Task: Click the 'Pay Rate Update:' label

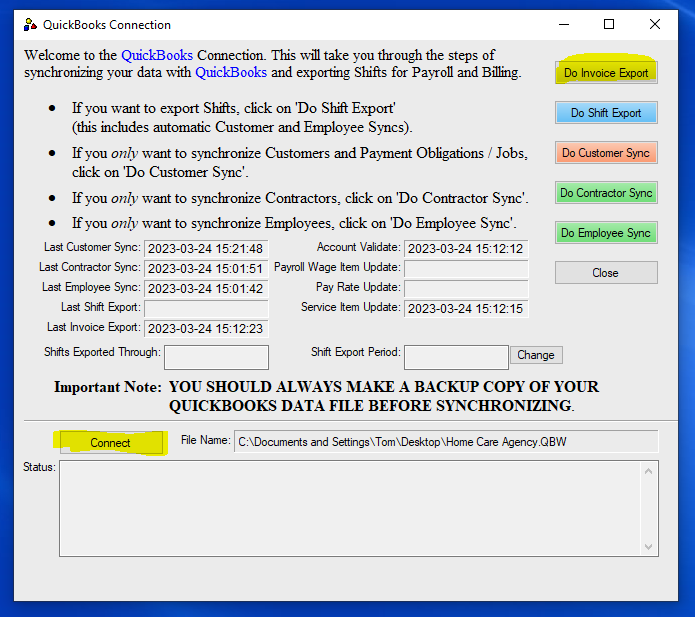Action: pyautogui.click(x=358, y=287)
